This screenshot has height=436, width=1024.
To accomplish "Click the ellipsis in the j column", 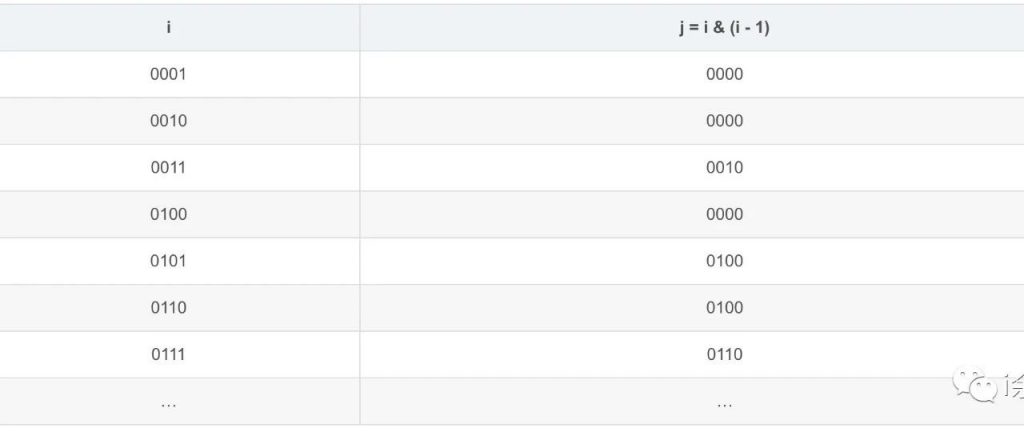I will click(724, 402).
